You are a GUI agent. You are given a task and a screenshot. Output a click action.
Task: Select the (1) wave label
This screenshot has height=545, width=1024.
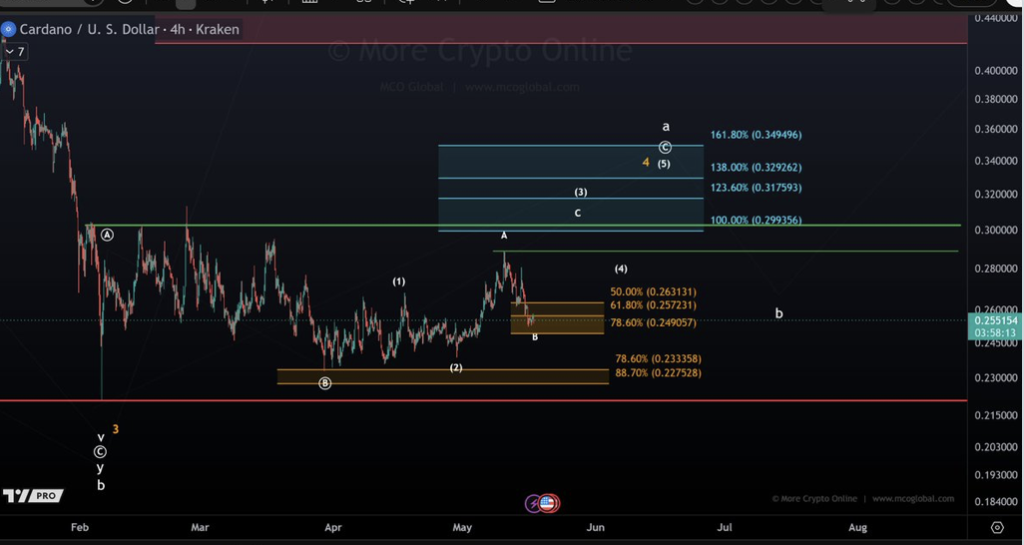[399, 282]
